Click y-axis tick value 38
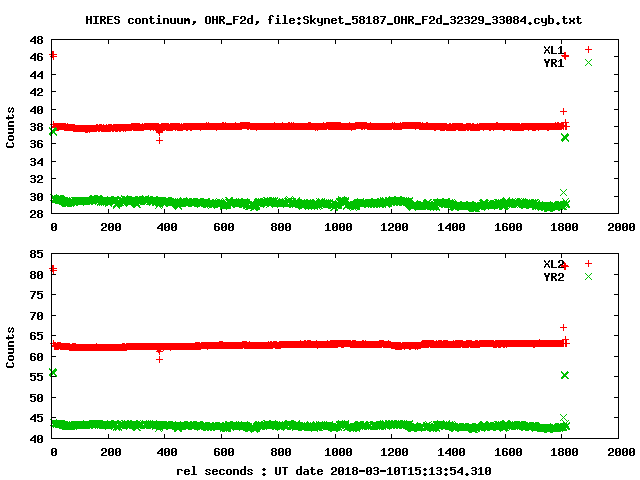The width and height of the screenshot is (640, 480). [36, 127]
